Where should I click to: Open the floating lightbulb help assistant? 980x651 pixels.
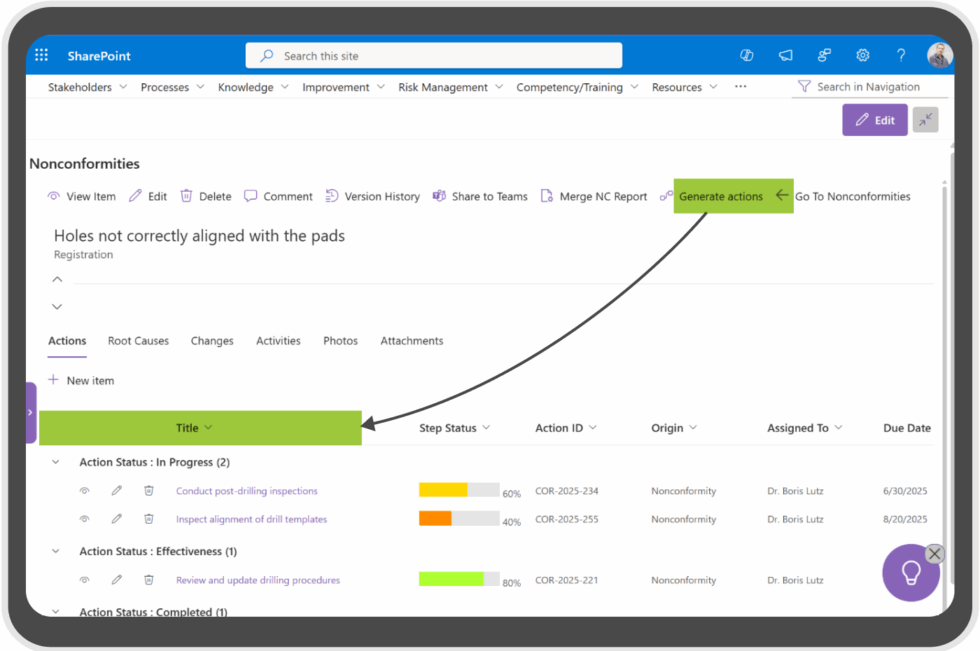(910, 573)
